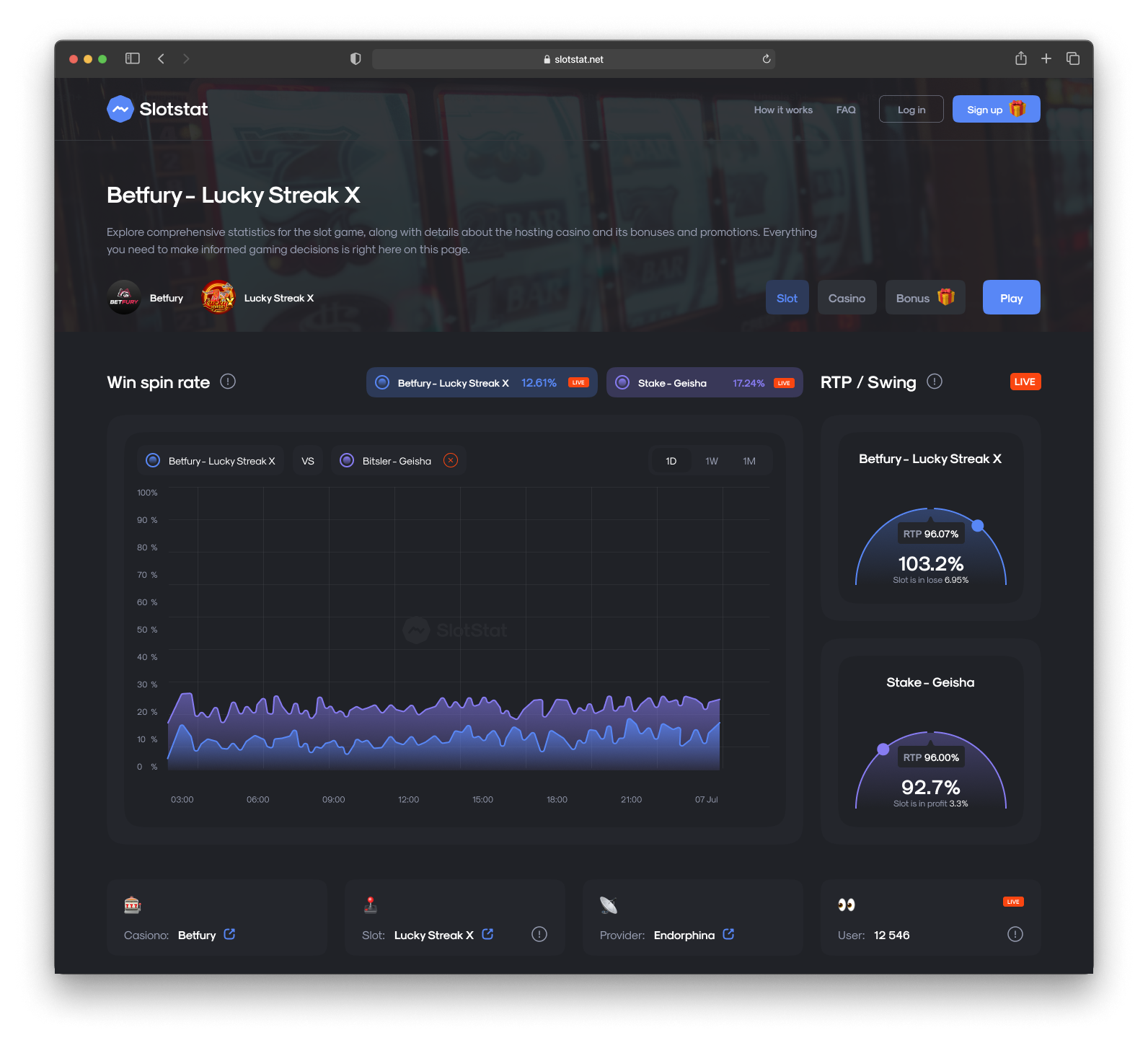The image size is (1148, 1043).
Task: Open How it works link
Action: [x=783, y=110]
